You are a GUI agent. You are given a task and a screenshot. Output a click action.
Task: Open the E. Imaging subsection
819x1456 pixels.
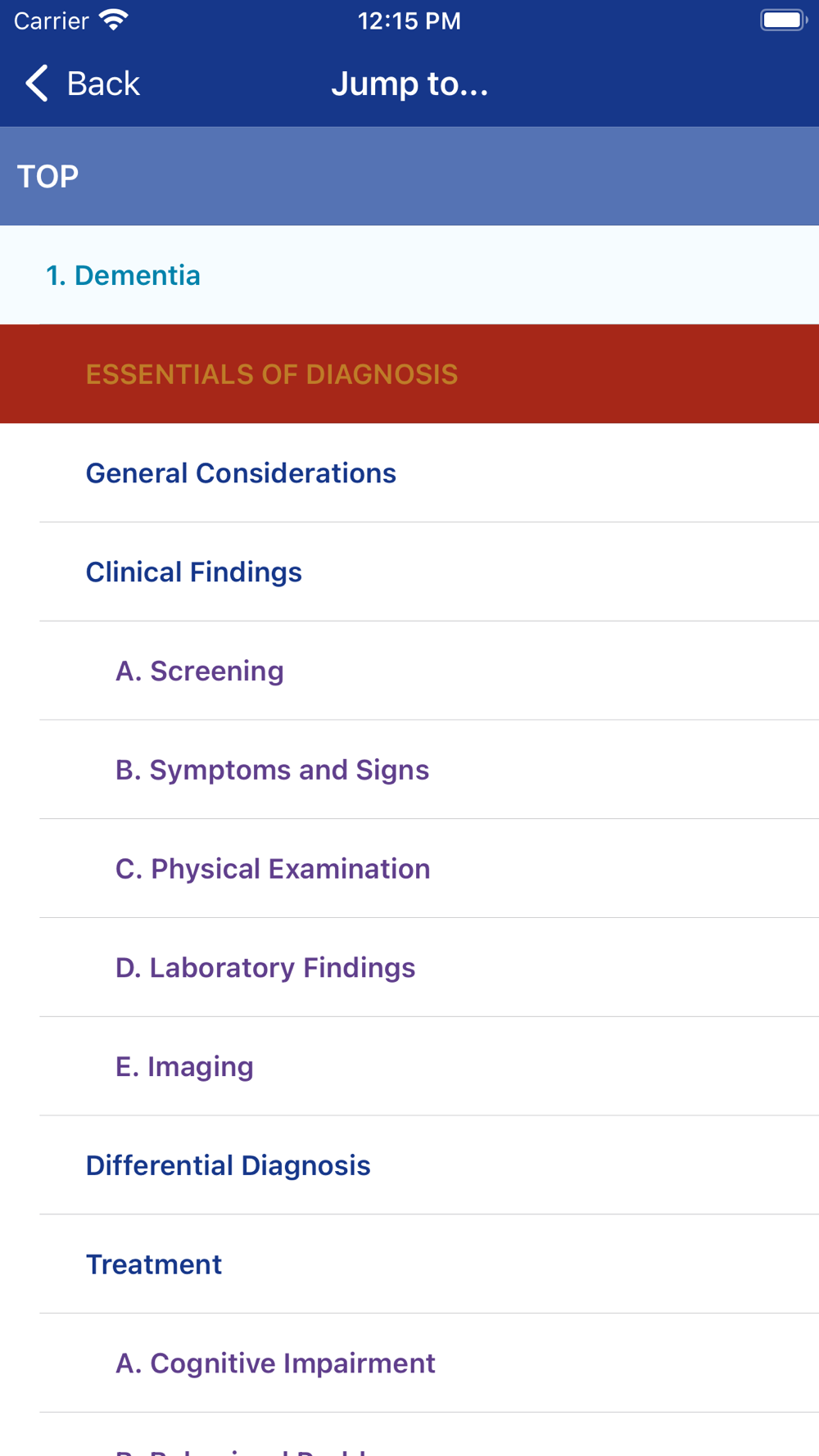(x=184, y=1067)
